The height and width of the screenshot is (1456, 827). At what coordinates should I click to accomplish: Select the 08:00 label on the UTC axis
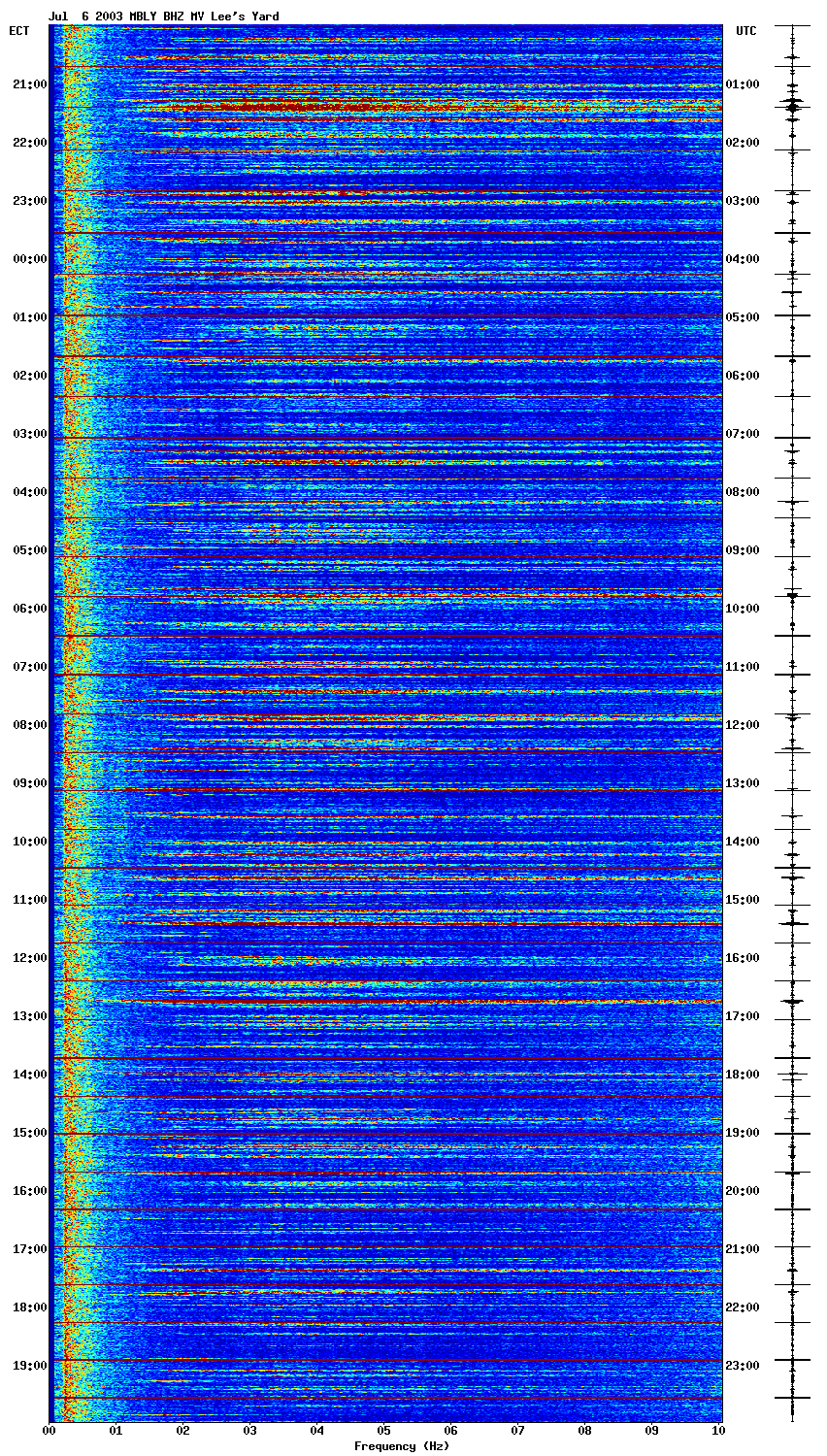click(743, 492)
